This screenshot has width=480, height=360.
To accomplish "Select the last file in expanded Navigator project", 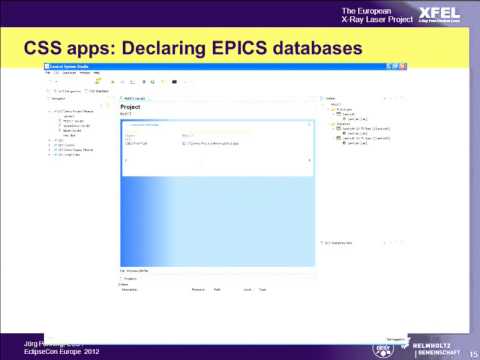I will [69, 135].
